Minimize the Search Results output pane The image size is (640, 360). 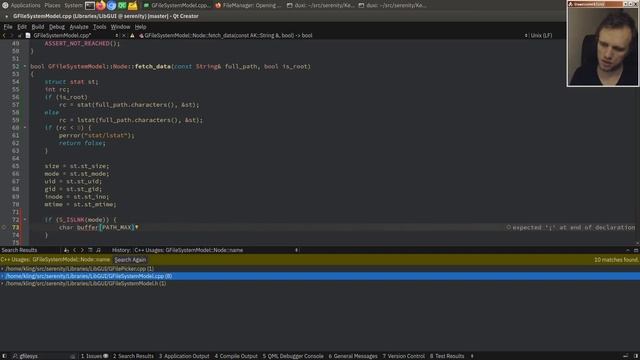pyautogui.click(x=636, y=250)
